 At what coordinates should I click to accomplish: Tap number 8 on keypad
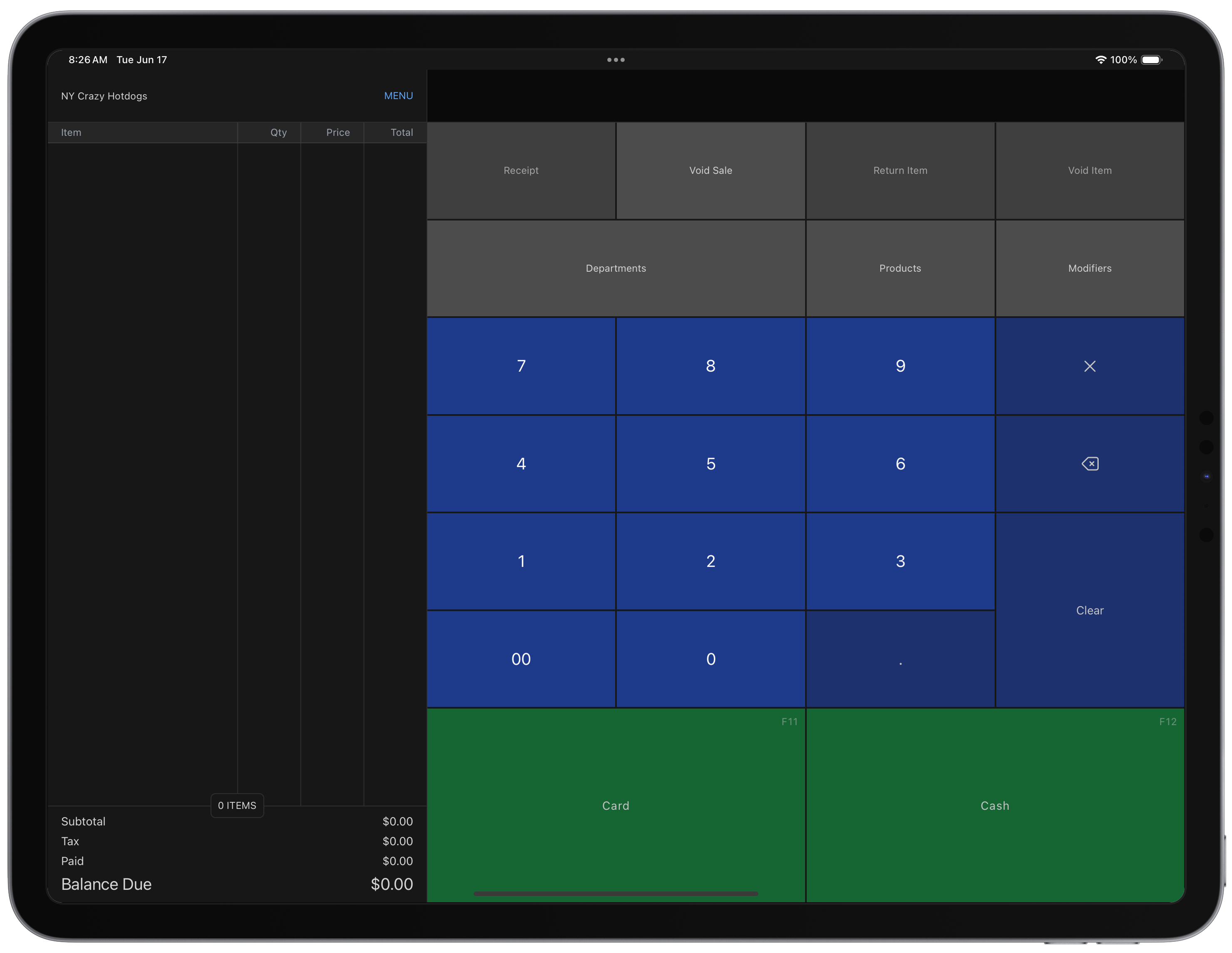[x=710, y=366]
